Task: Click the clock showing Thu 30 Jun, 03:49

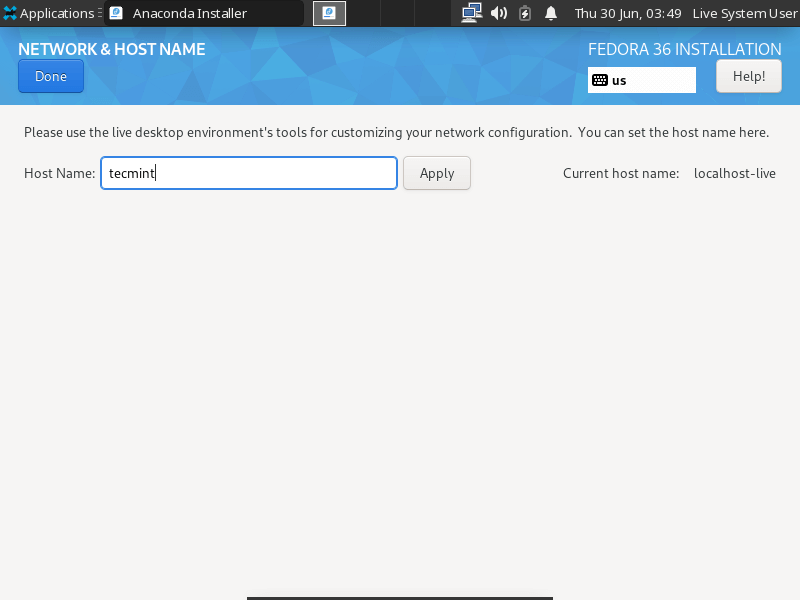Action: (628, 13)
